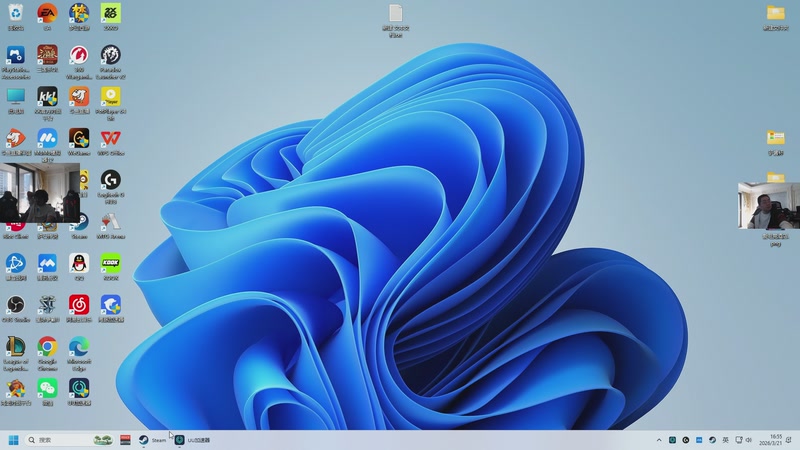
Task: Open the red app pinned on taskbar
Action: pos(126,440)
